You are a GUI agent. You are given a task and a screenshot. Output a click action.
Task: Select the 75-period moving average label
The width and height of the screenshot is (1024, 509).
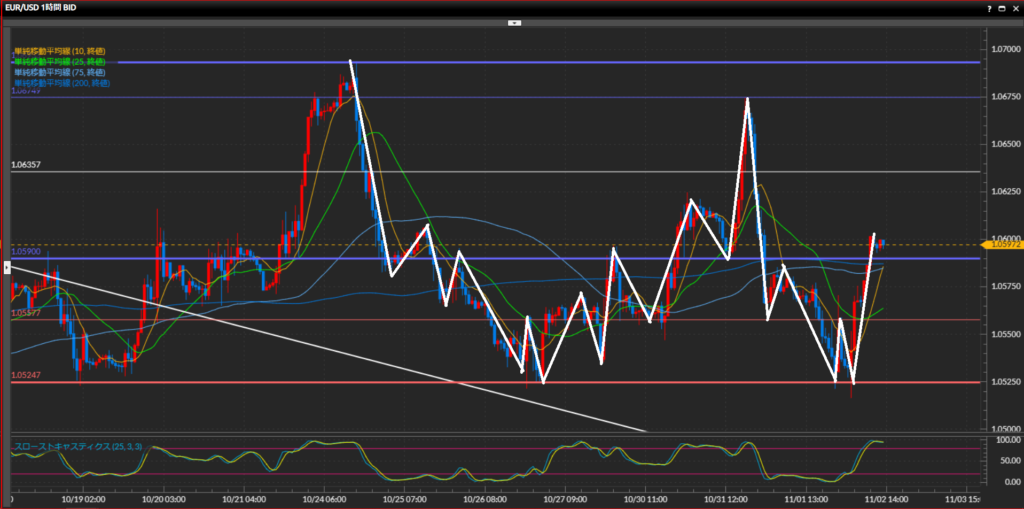click(x=61, y=73)
